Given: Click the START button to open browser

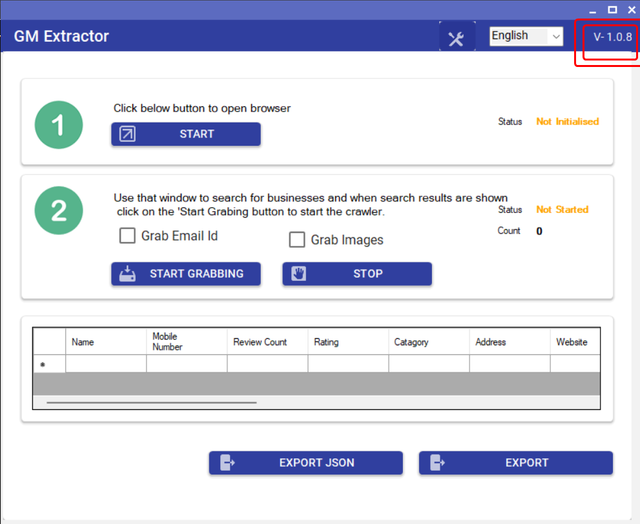Looking at the screenshot, I should pyautogui.click(x=186, y=134).
